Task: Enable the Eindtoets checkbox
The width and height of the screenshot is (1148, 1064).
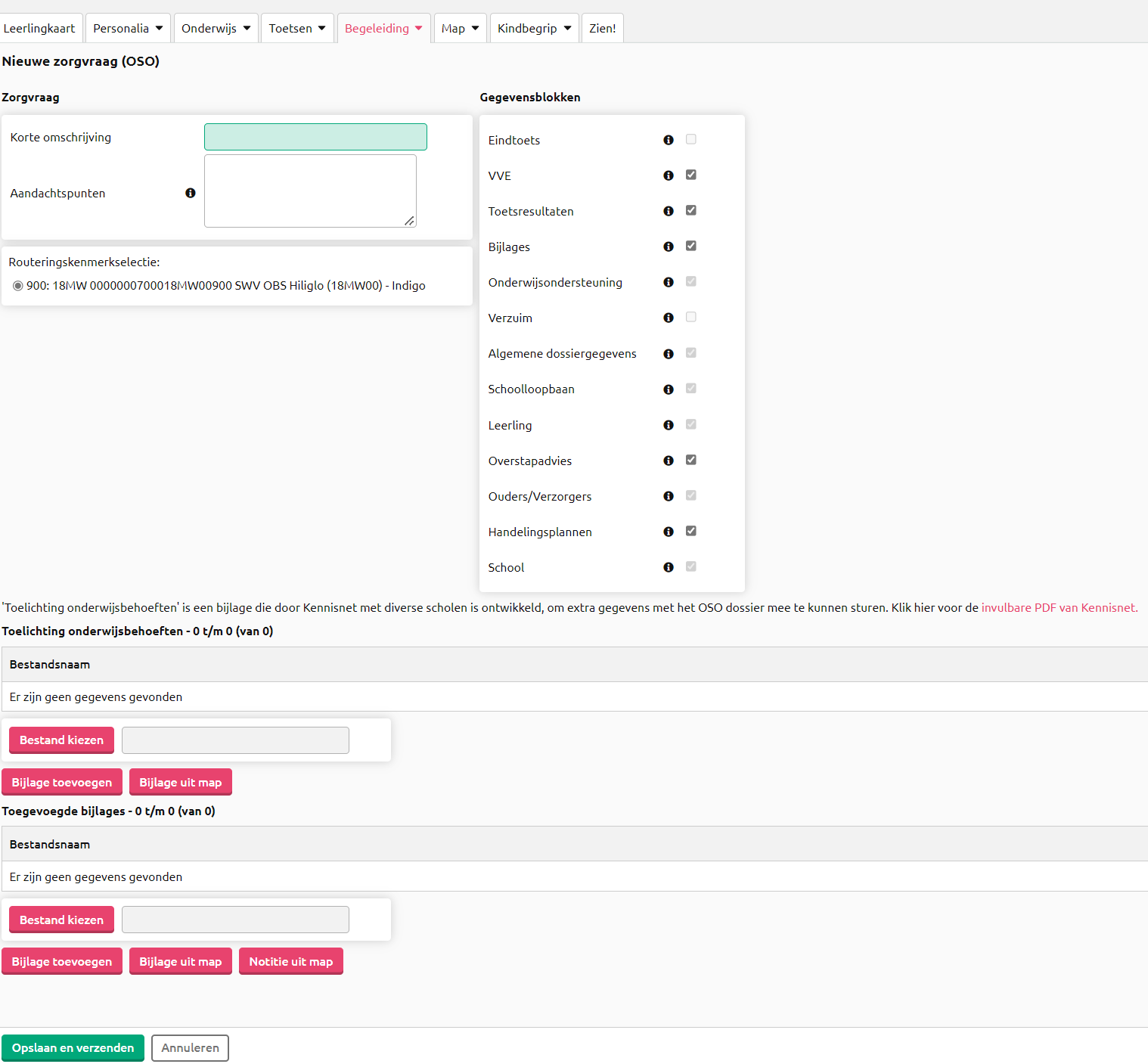Action: pyautogui.click(x=691, y=139)
